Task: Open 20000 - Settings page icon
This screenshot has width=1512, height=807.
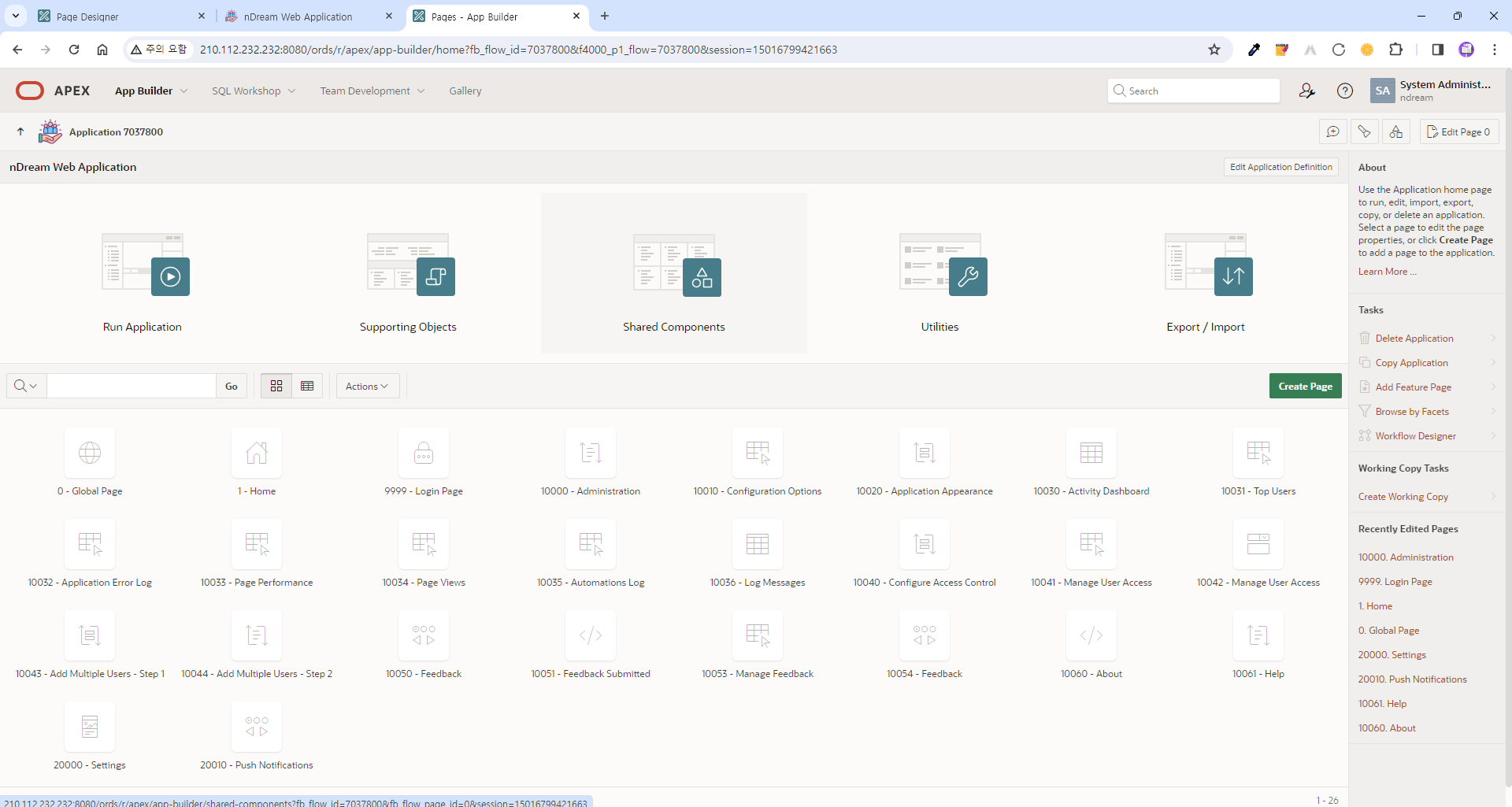Action: pos(90,727)
